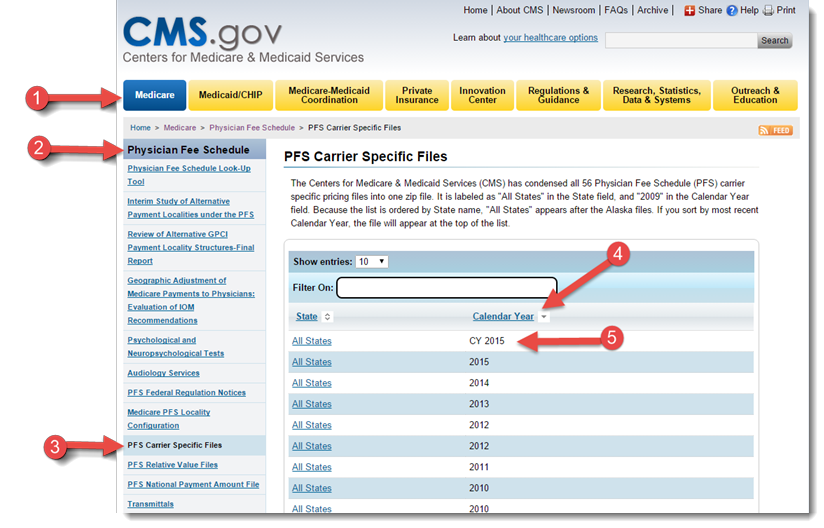Click the Help link text

click(749, 10)
